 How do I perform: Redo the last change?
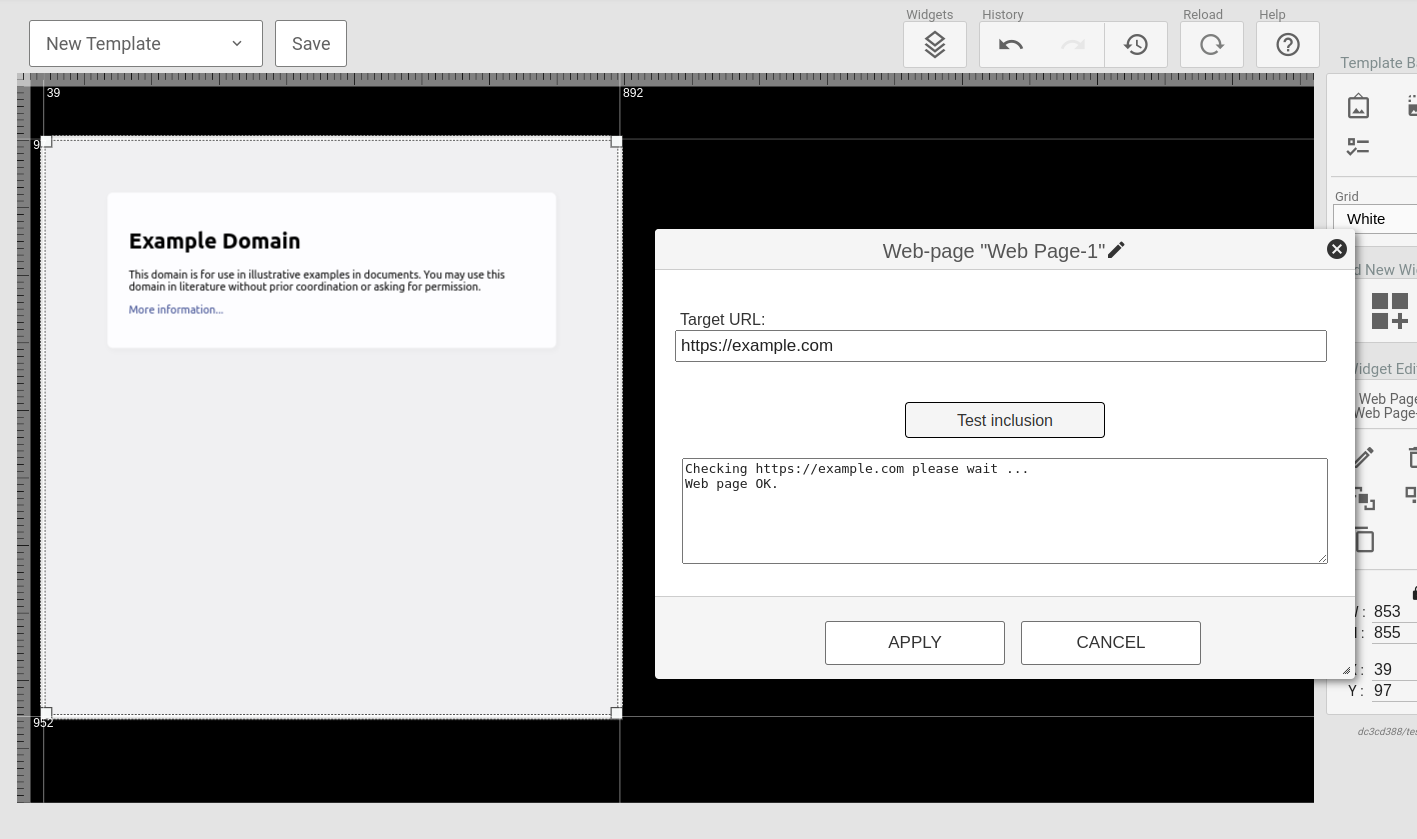tap(1072, 44)
